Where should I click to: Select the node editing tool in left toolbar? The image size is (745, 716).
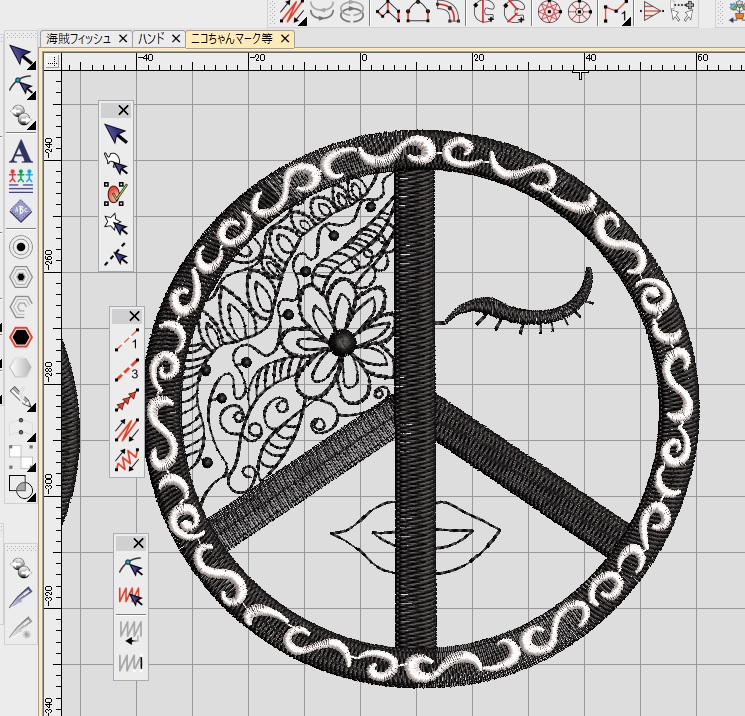pyautogui.click(x=21, y=86)
